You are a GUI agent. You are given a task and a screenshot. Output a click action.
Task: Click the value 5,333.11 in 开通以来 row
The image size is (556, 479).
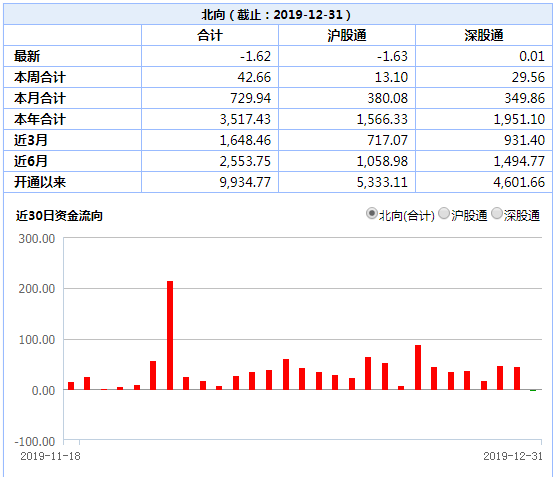point(382,182)
